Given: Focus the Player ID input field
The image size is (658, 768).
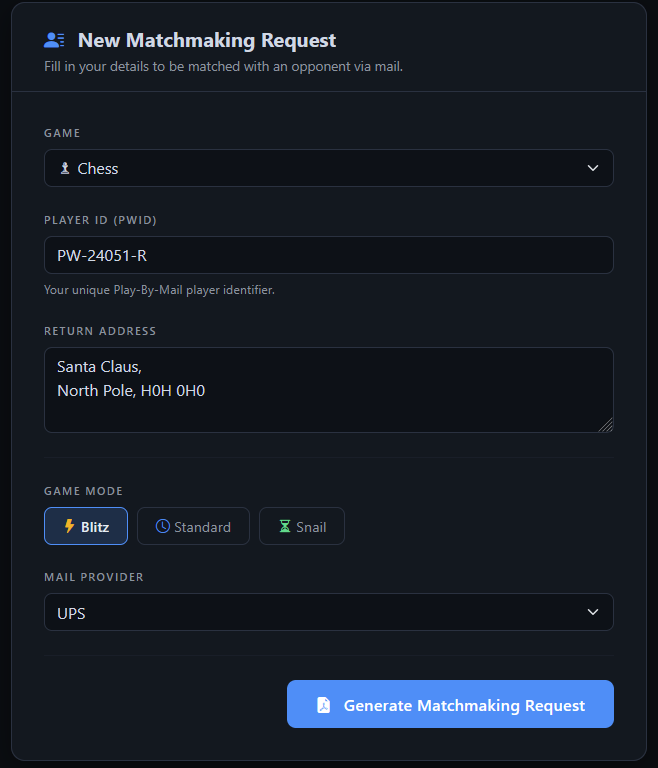Looking at the screenshot, I should pos(328,255).
